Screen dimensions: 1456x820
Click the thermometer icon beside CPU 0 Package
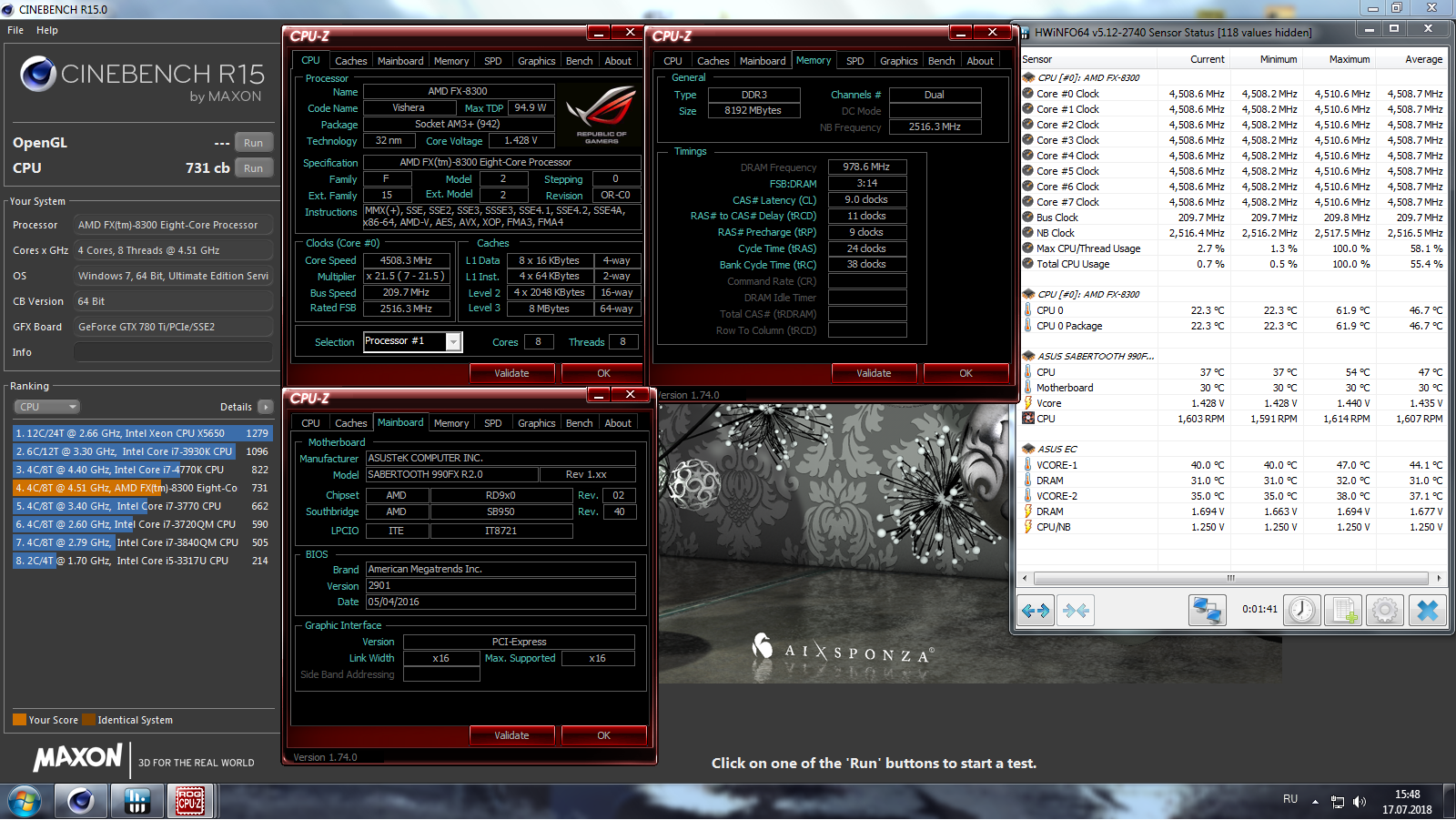point(1028,325)
